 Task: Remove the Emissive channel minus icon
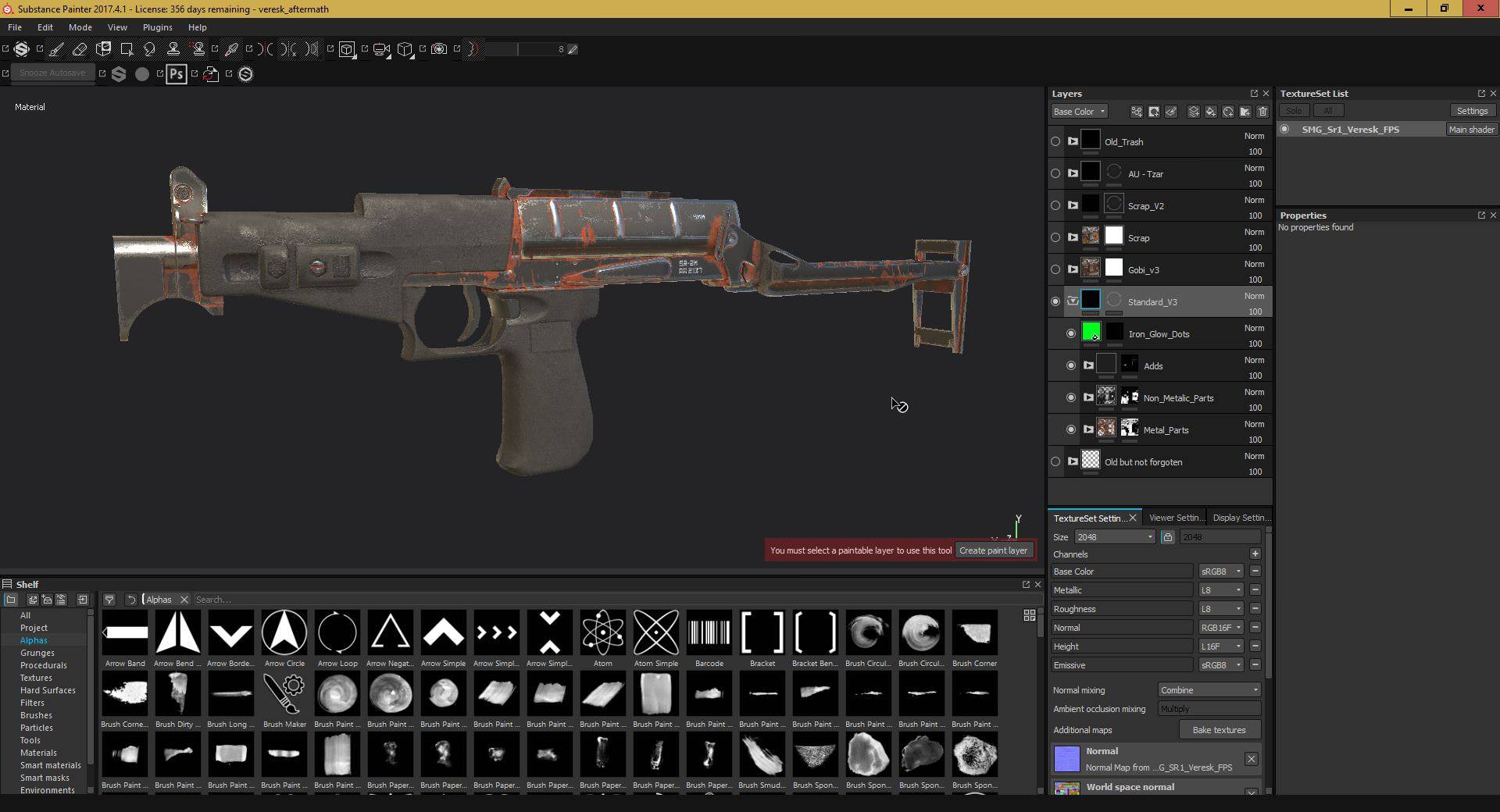click(x=1255, y=665)
